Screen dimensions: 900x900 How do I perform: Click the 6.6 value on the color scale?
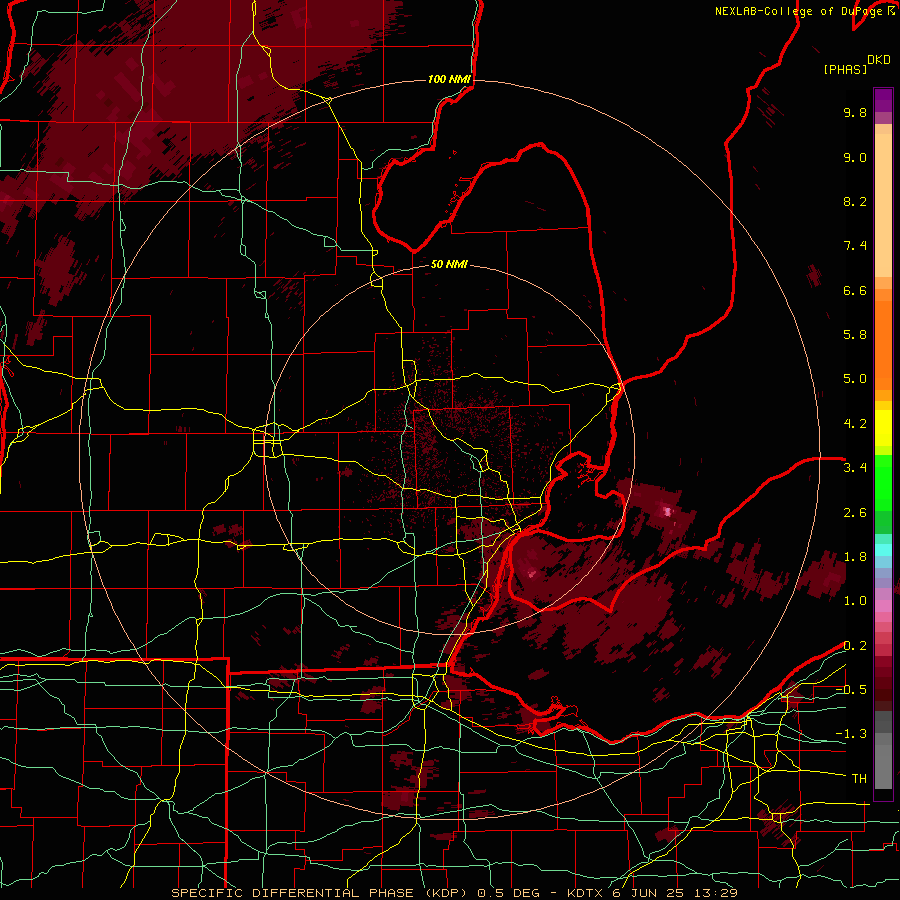[x=855, y=290]
